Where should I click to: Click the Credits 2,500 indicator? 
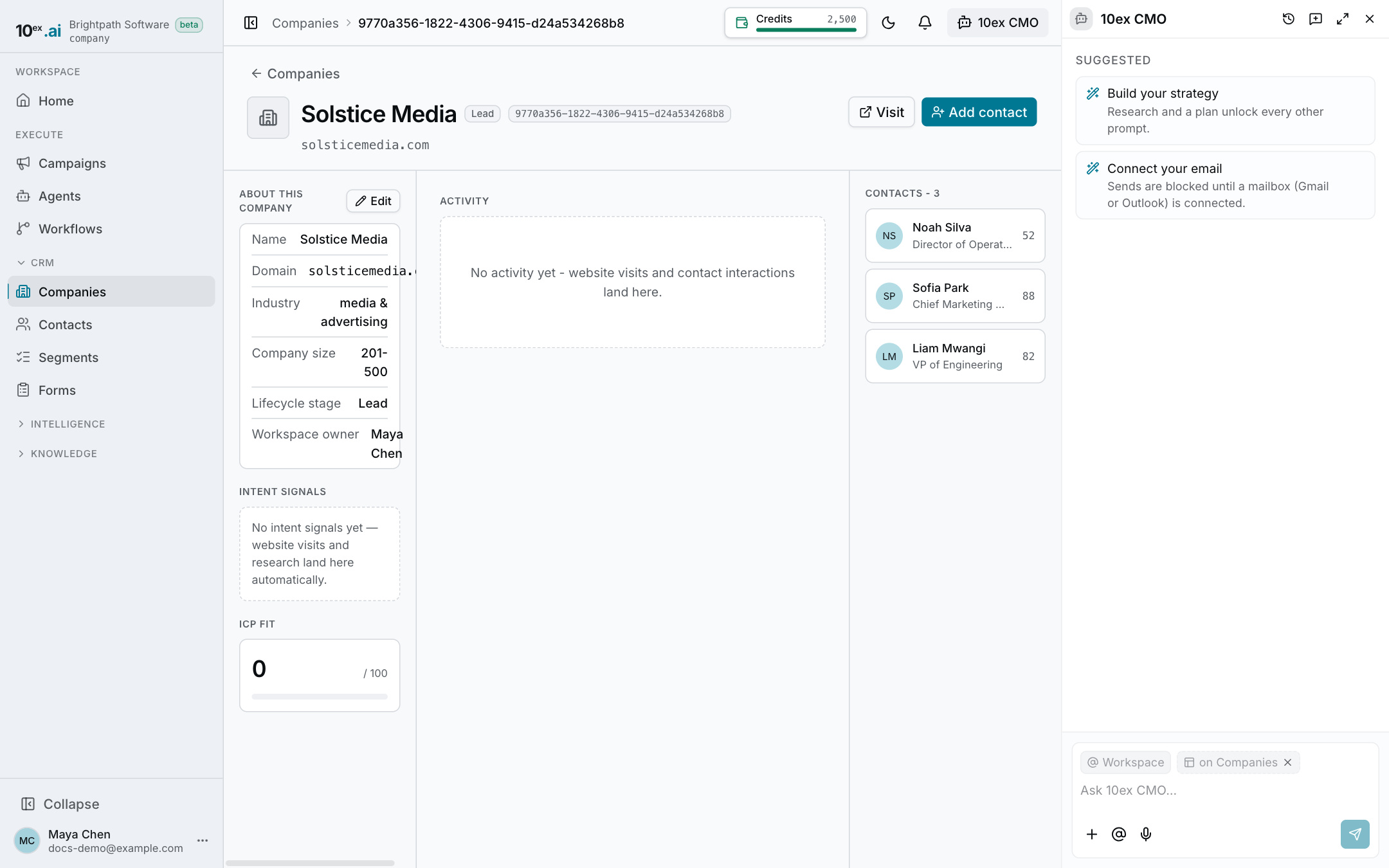(x=795, y=23)
